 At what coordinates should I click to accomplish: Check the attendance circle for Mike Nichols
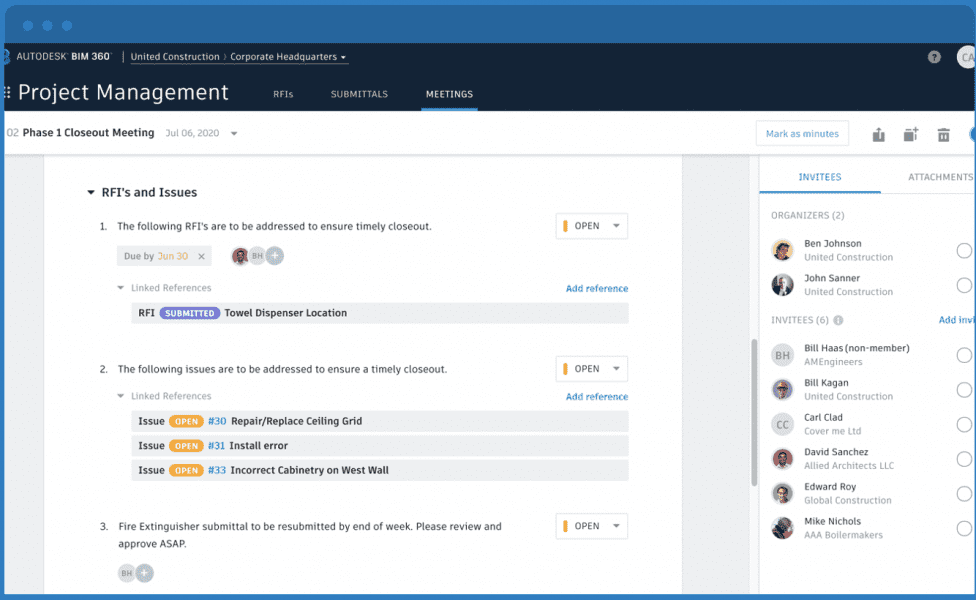[962, 527]
